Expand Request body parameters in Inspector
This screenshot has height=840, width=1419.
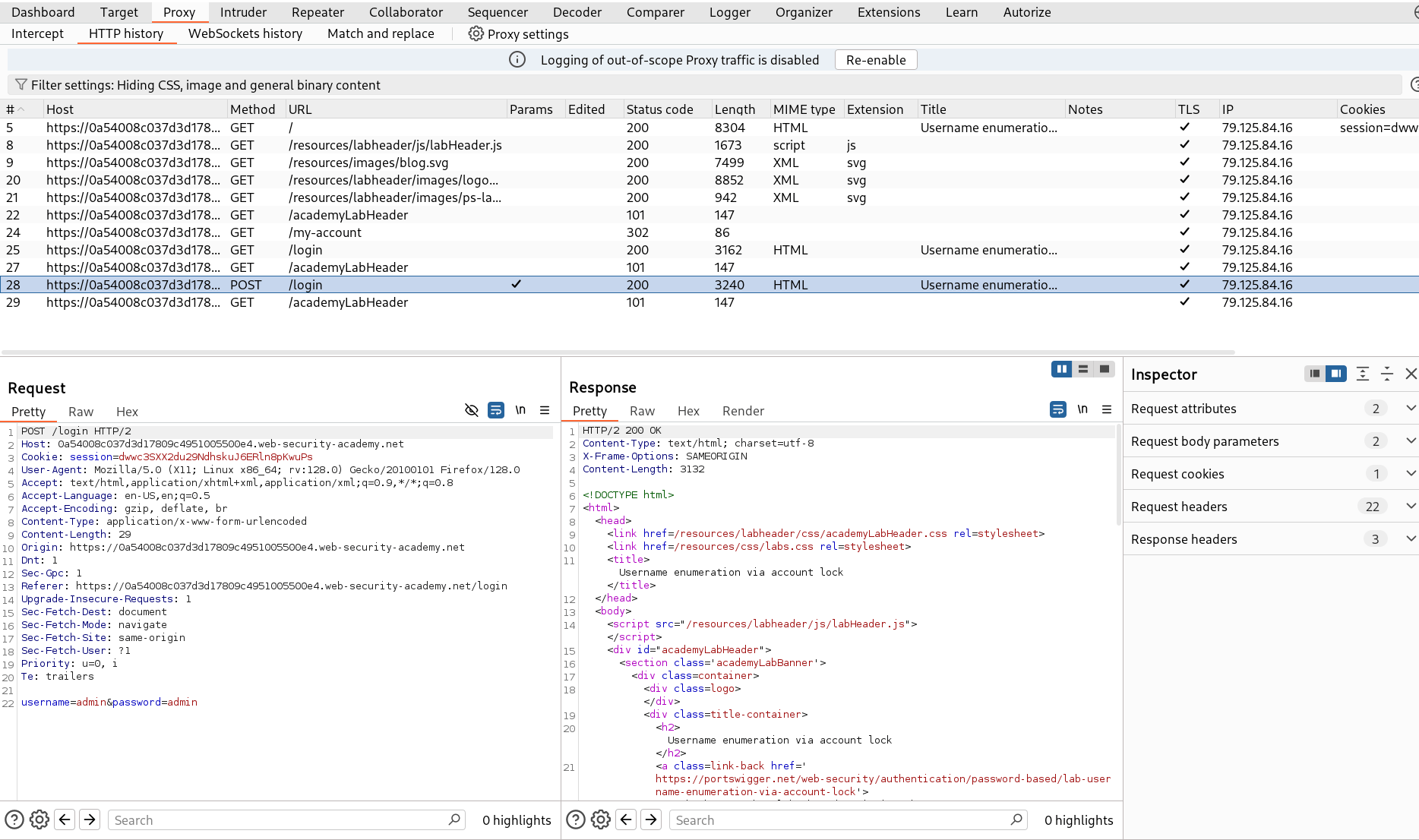(1411, 441)
